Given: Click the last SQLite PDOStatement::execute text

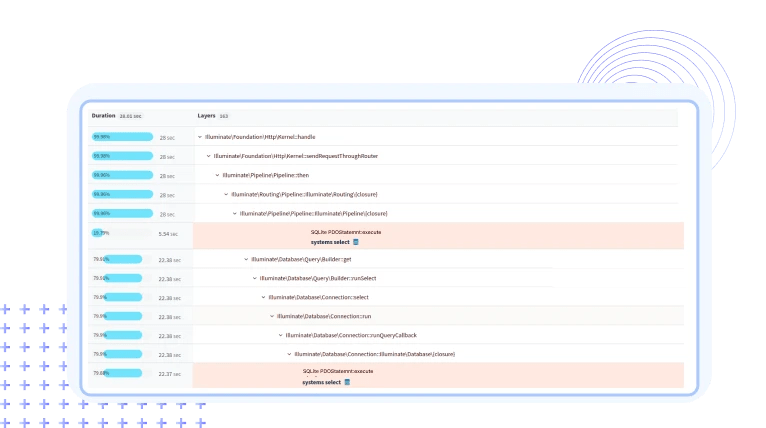Looking at the screenshot, I should coord(338,371).
